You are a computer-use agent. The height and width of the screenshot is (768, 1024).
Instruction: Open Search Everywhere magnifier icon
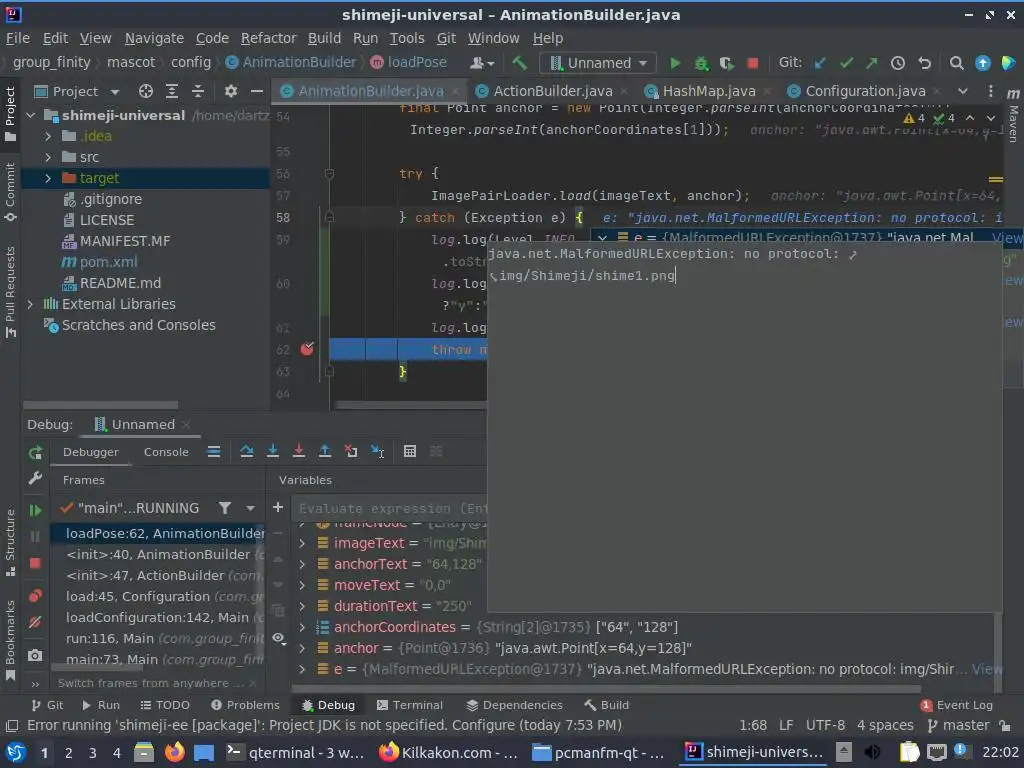click(x=956, y=63)
